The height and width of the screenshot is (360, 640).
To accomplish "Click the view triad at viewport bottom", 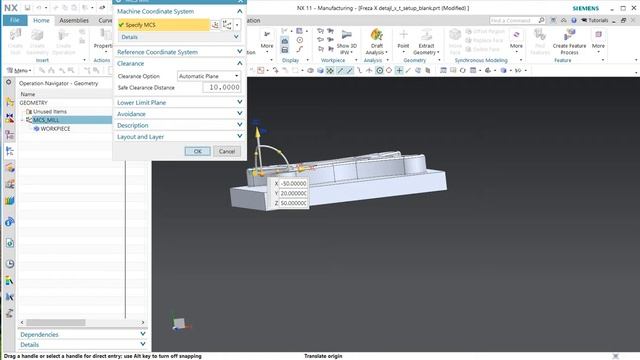I will (181, 324).
